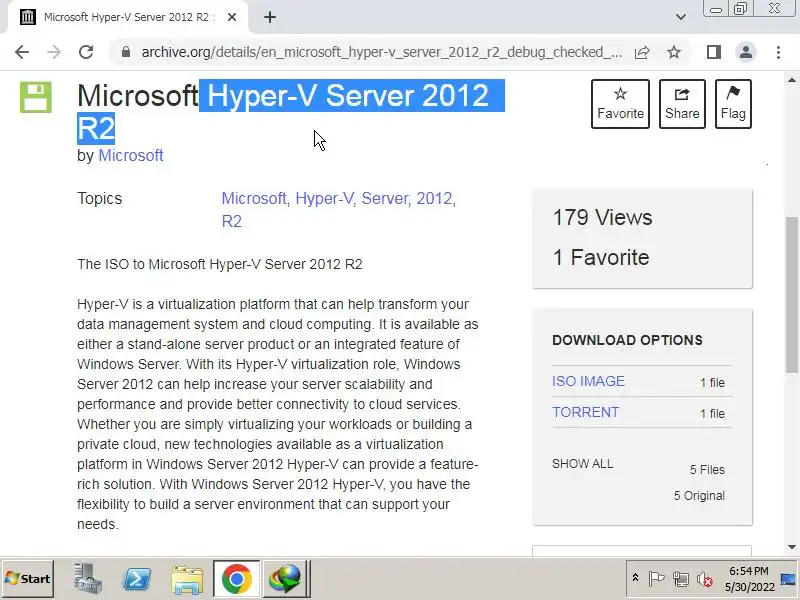
Task: Open Server Manager from taskbar
Action: click(87, 579)
